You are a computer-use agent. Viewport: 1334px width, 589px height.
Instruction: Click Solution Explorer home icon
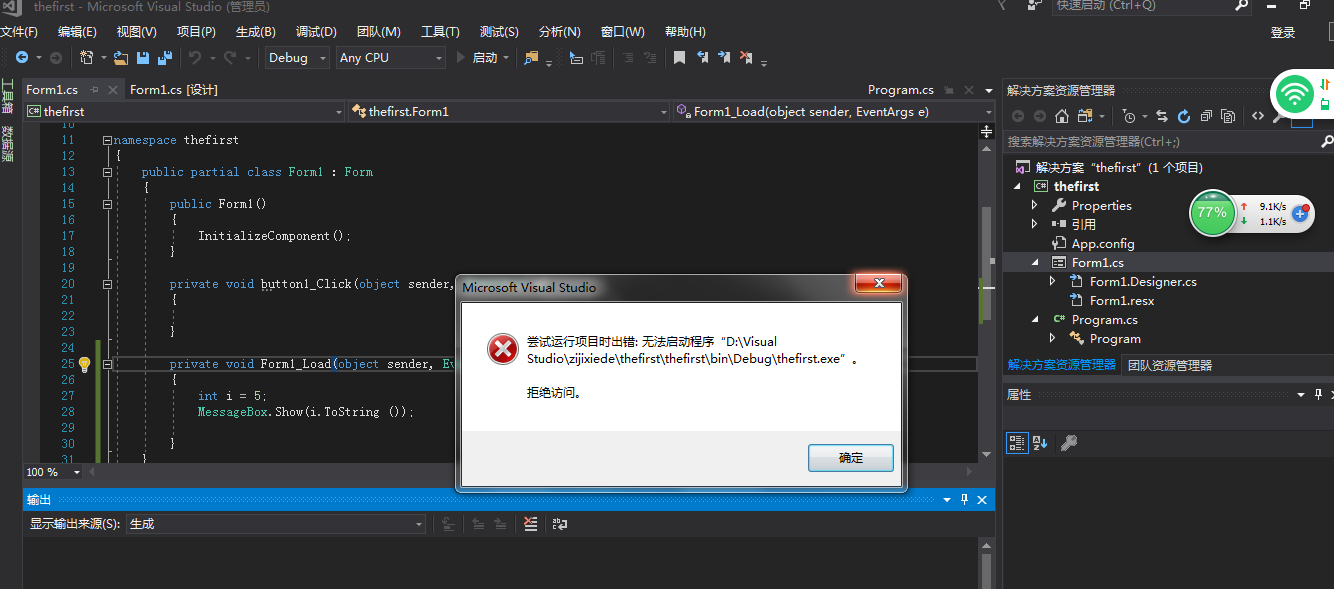click(x=1062, y=116)
